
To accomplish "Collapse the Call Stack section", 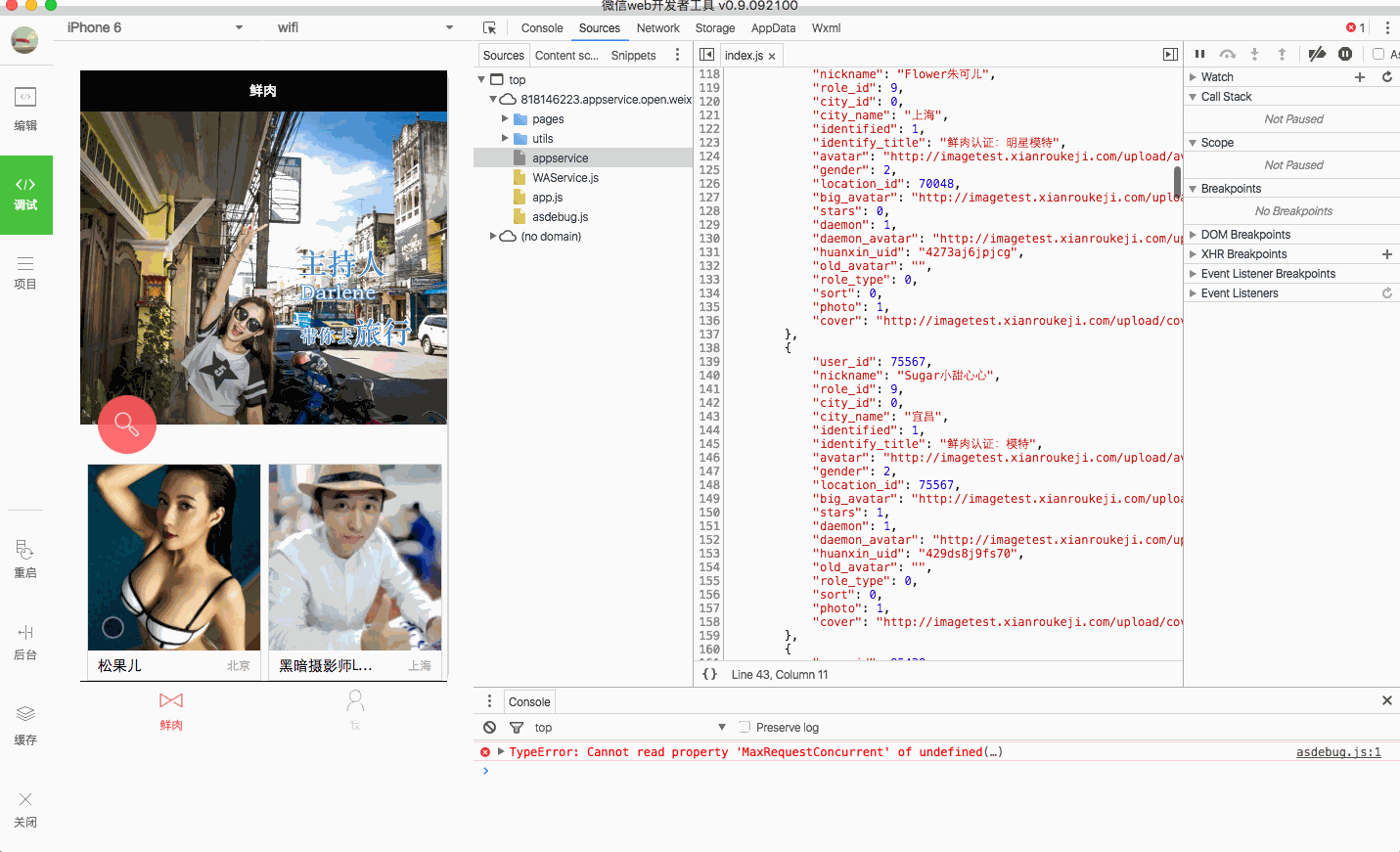I will click(1193, 97).
